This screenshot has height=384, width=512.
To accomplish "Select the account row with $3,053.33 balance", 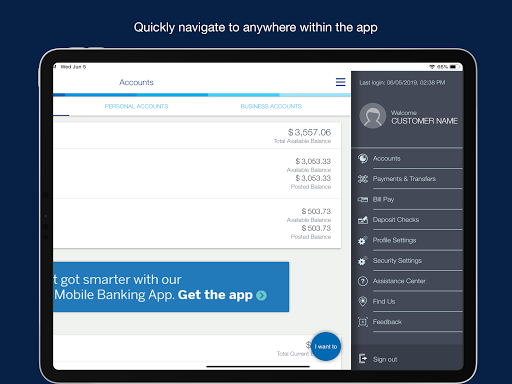I will [x=197, y=174].
